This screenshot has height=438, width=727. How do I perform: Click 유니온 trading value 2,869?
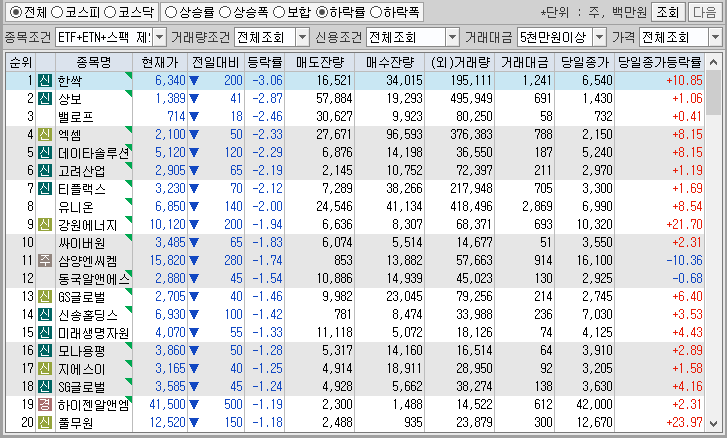click(537, 207)
